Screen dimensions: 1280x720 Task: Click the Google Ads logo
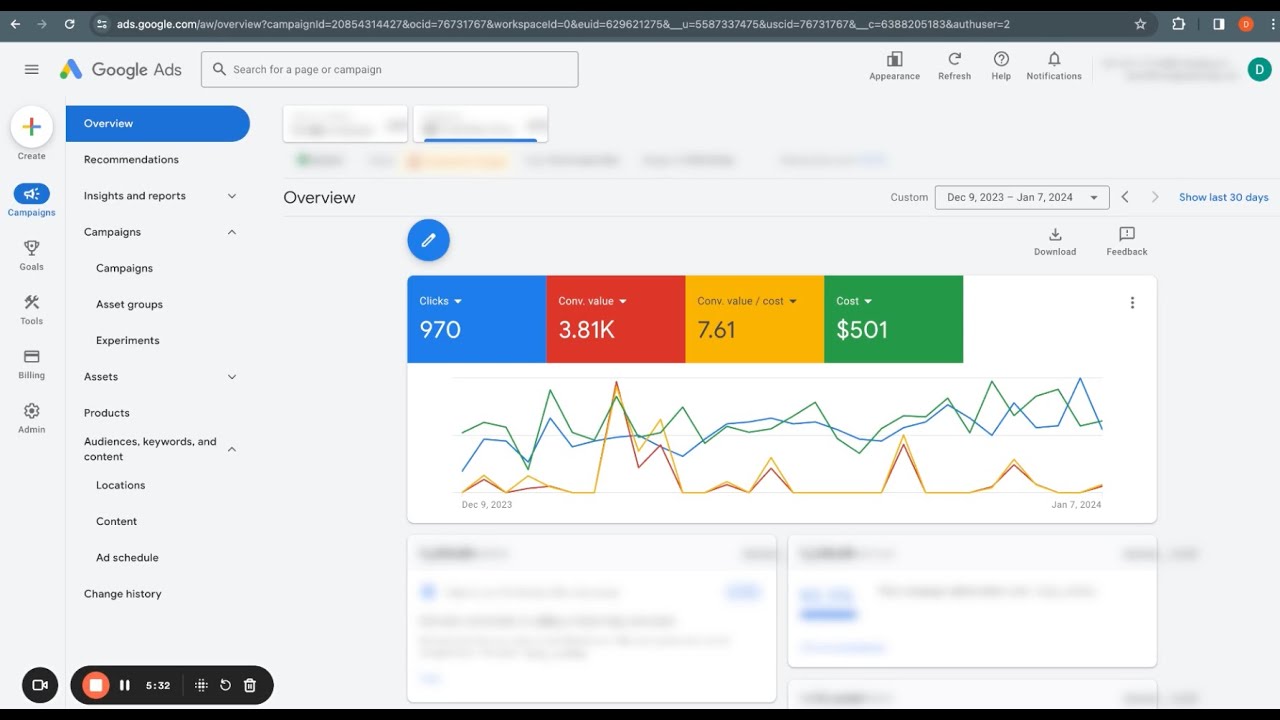coord(121,69)
